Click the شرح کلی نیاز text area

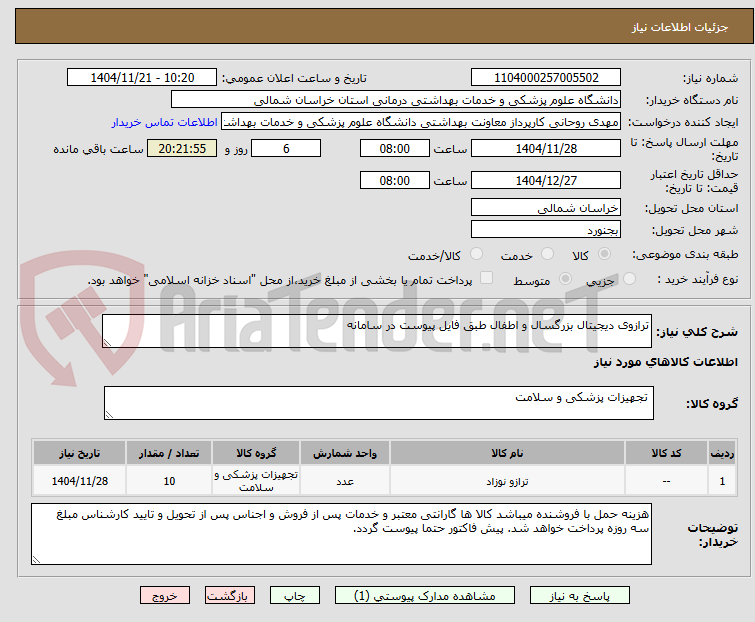click(x=377, y=331)
